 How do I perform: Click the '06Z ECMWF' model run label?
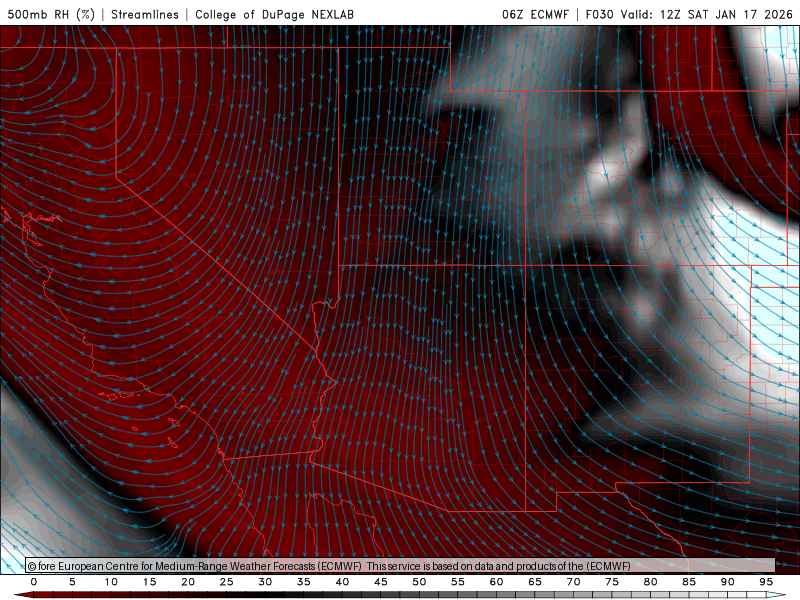(535, 14)
